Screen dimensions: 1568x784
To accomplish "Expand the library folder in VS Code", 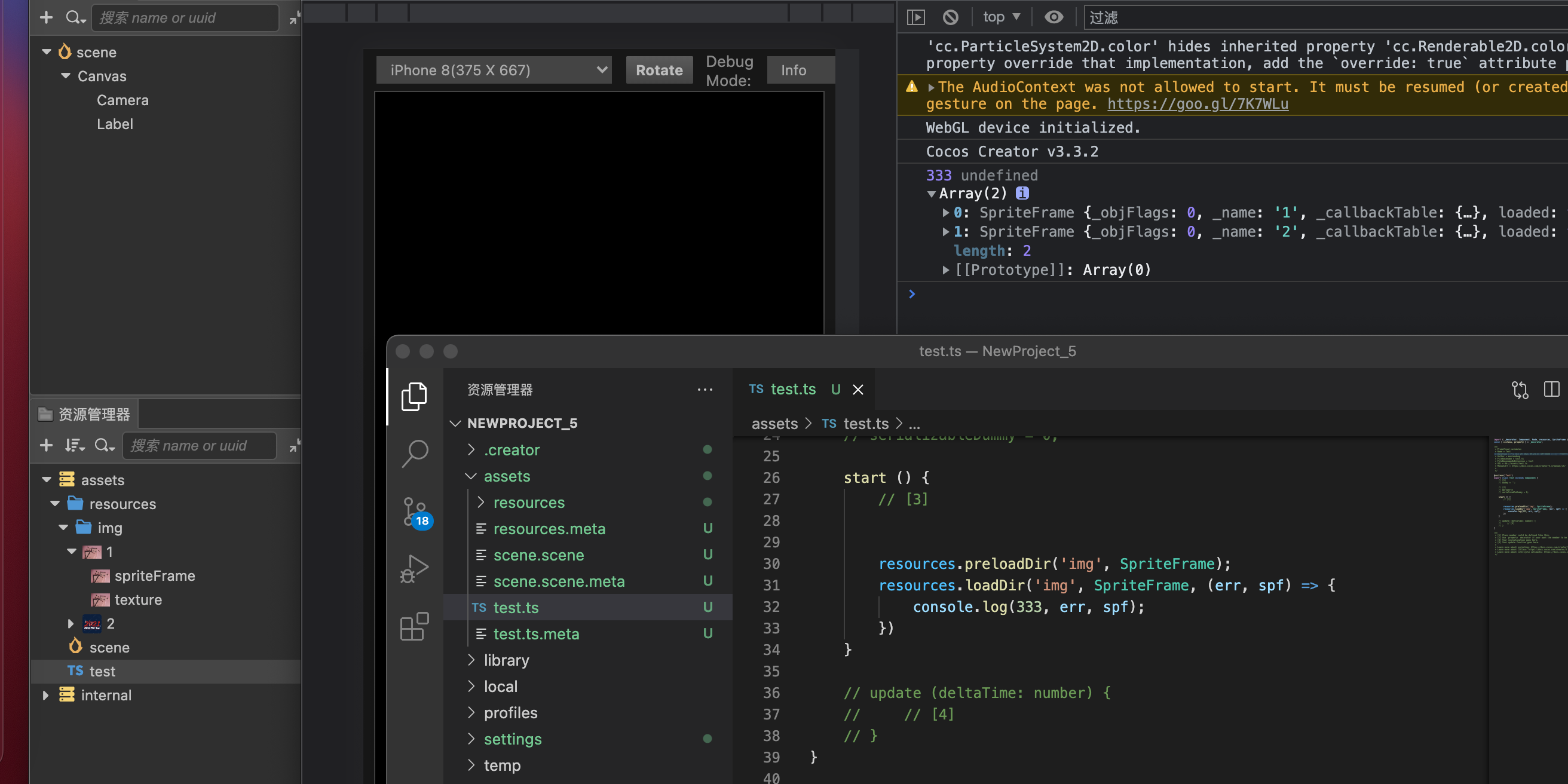I will [506, 660].
